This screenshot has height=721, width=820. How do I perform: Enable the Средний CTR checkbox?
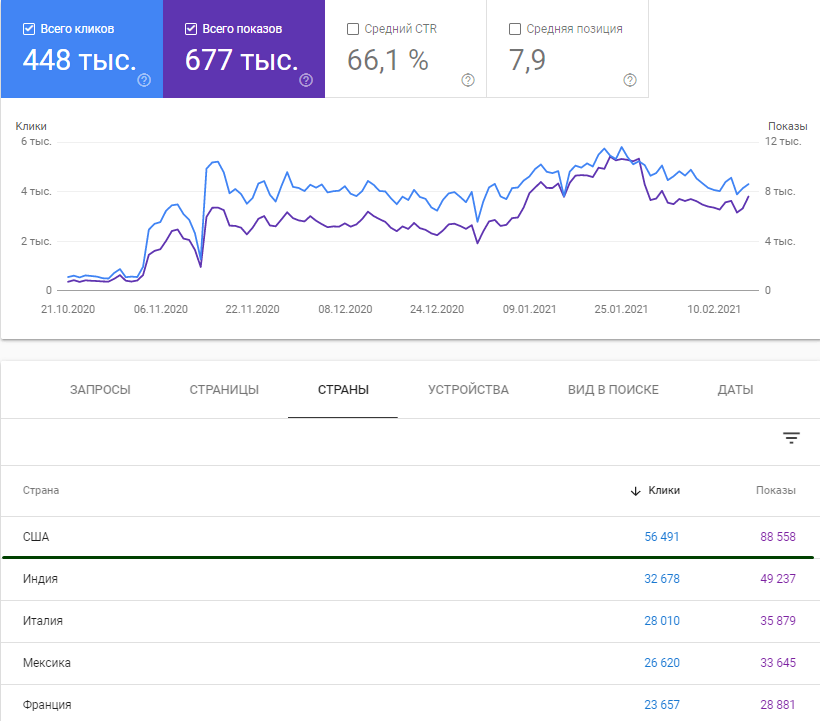click(352, 29)
